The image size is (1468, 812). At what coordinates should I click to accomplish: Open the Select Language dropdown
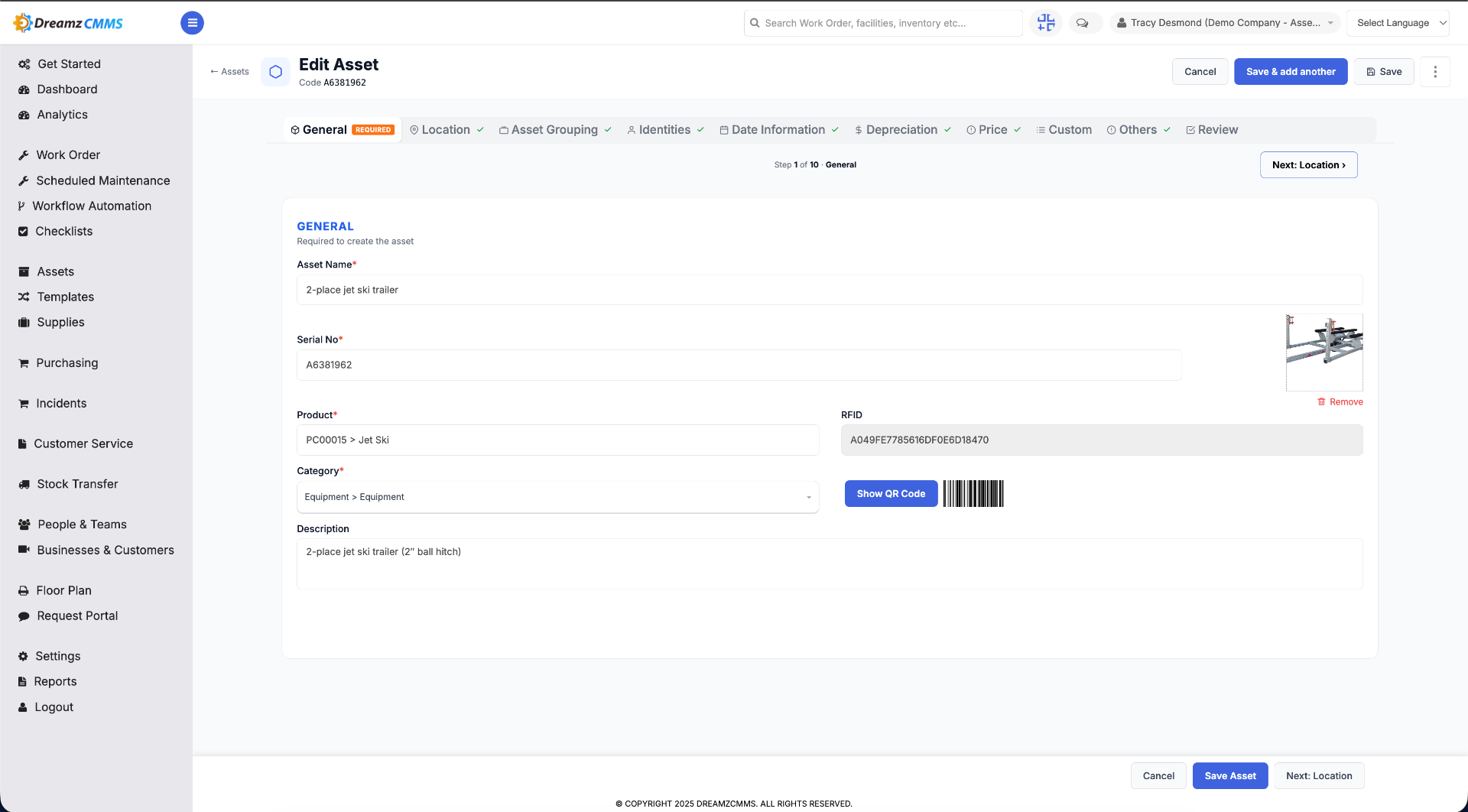coord(1398,23)
